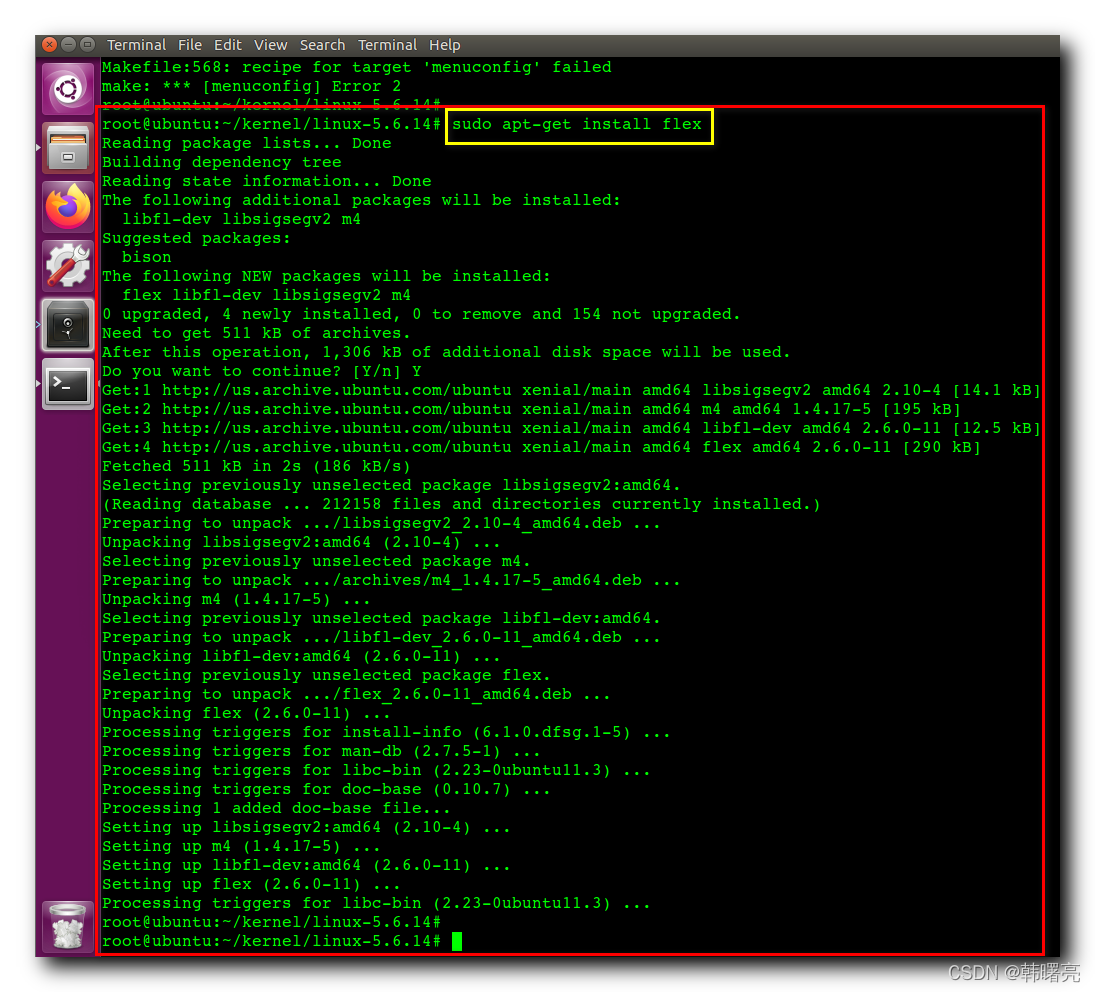Click the line 'Reading state information... Done'
Viewport: 1095px width, 992px height.
(267, 181)
